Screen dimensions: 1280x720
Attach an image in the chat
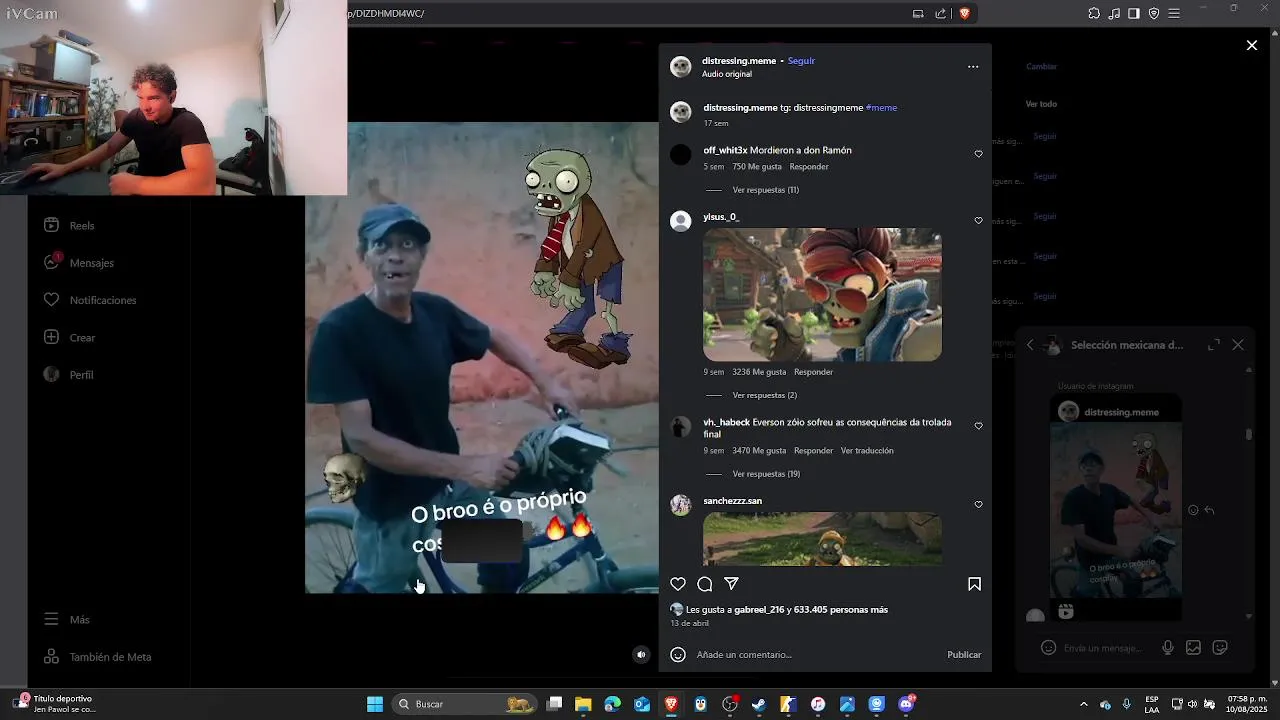point(1193,648)
